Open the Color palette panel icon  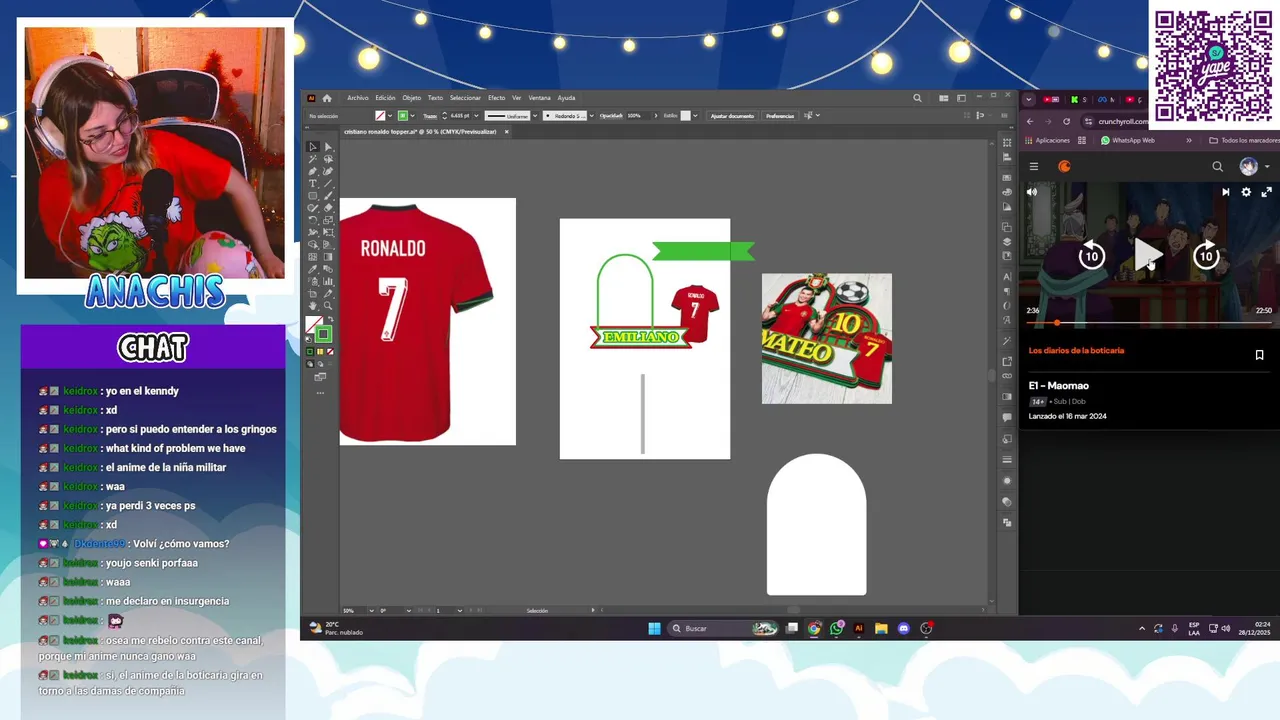[1007, 192]
